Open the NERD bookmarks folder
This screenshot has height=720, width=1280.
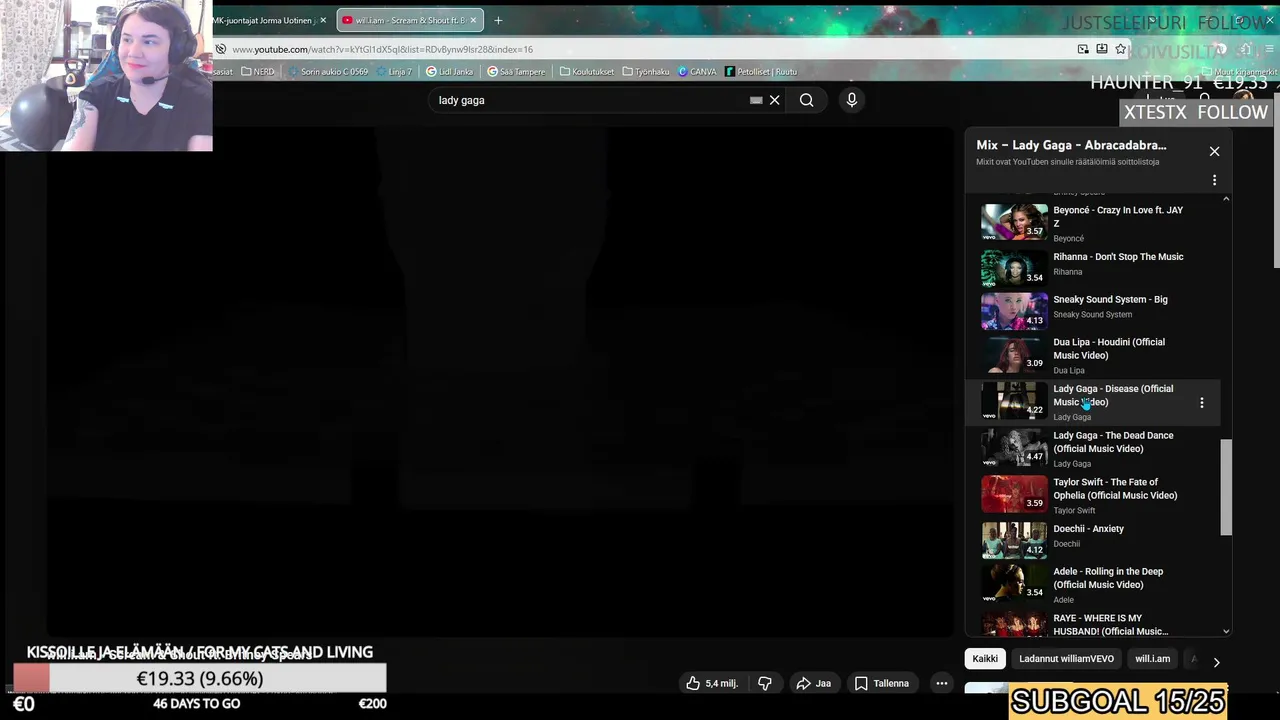coord(257,72)
